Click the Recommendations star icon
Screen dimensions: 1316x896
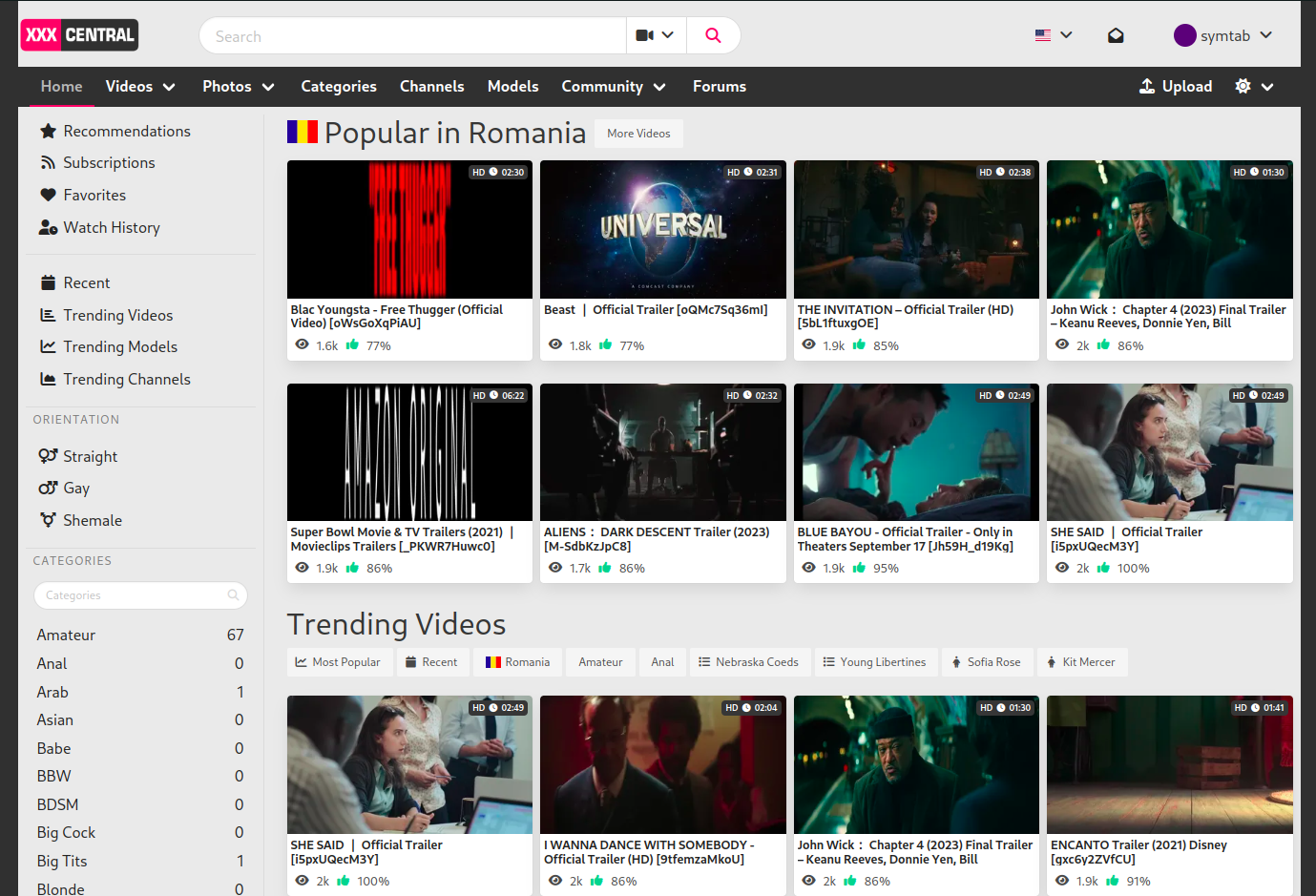(48, 131)
